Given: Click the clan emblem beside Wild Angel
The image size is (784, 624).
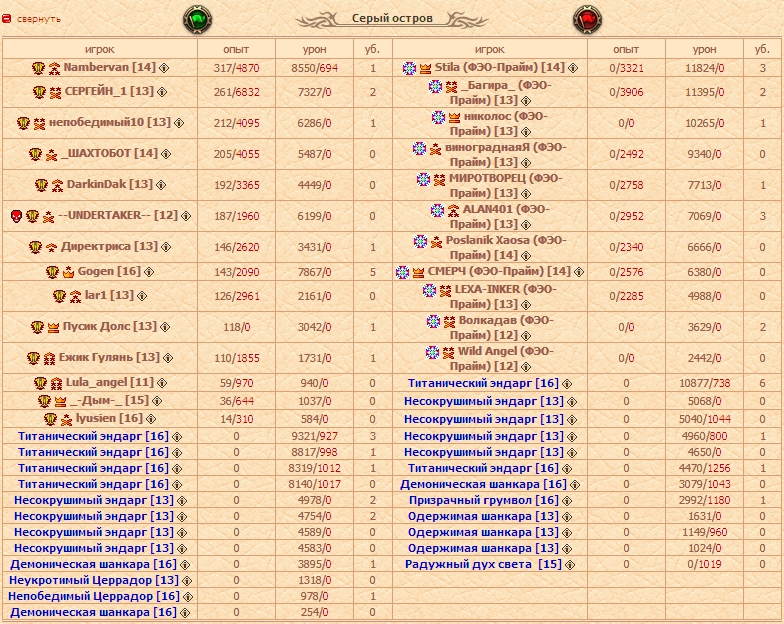Looking at the screenshot, I should [432, 352].
